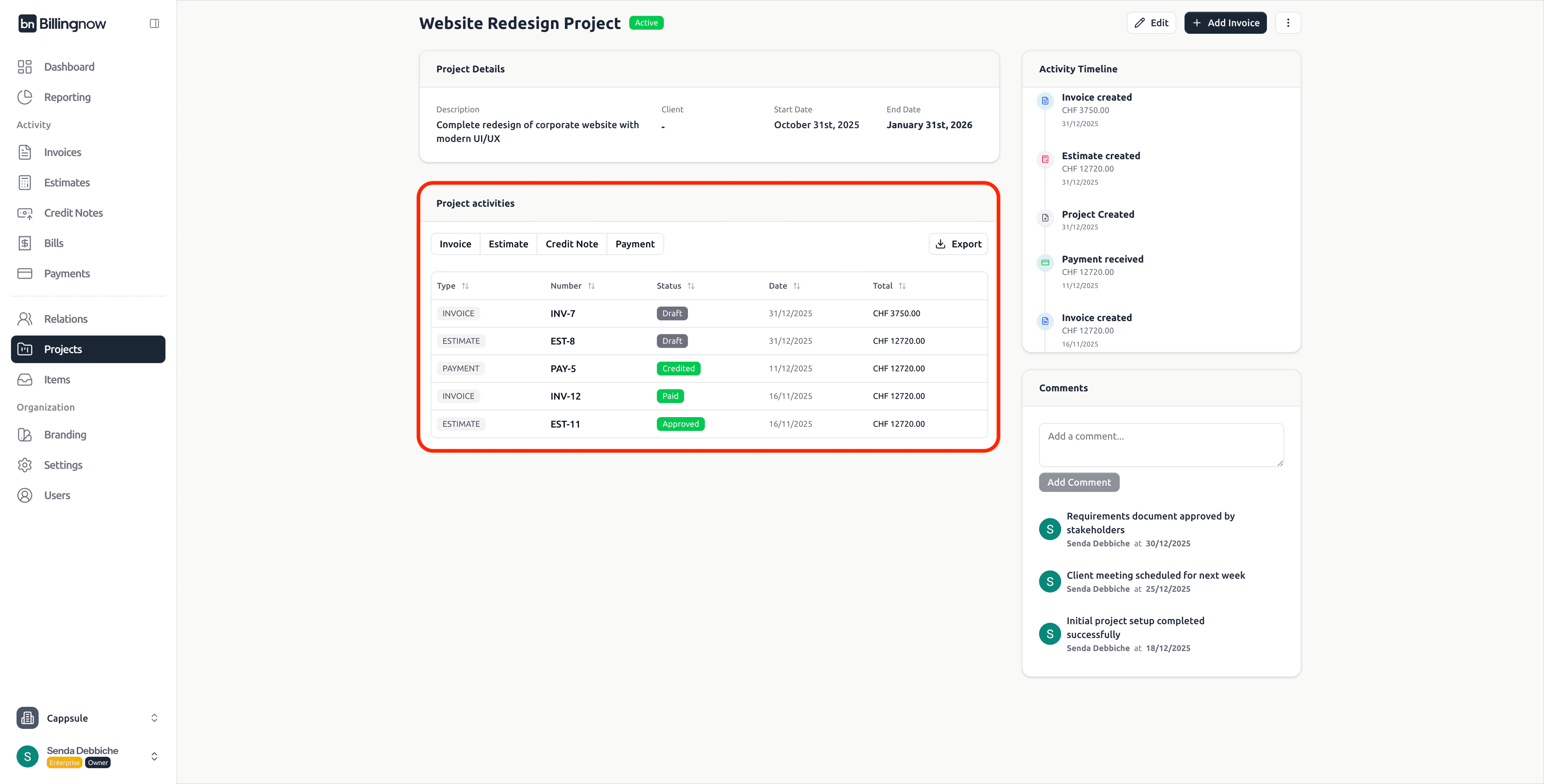Click the Branding swatch icon

[25, 435]
